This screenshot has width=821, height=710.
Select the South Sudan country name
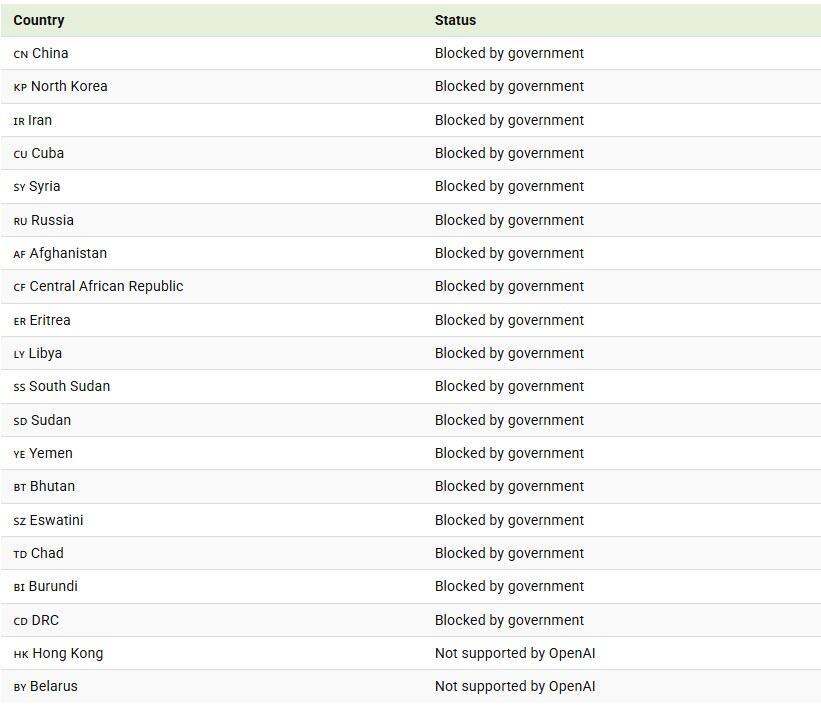(x=69, y=386)
